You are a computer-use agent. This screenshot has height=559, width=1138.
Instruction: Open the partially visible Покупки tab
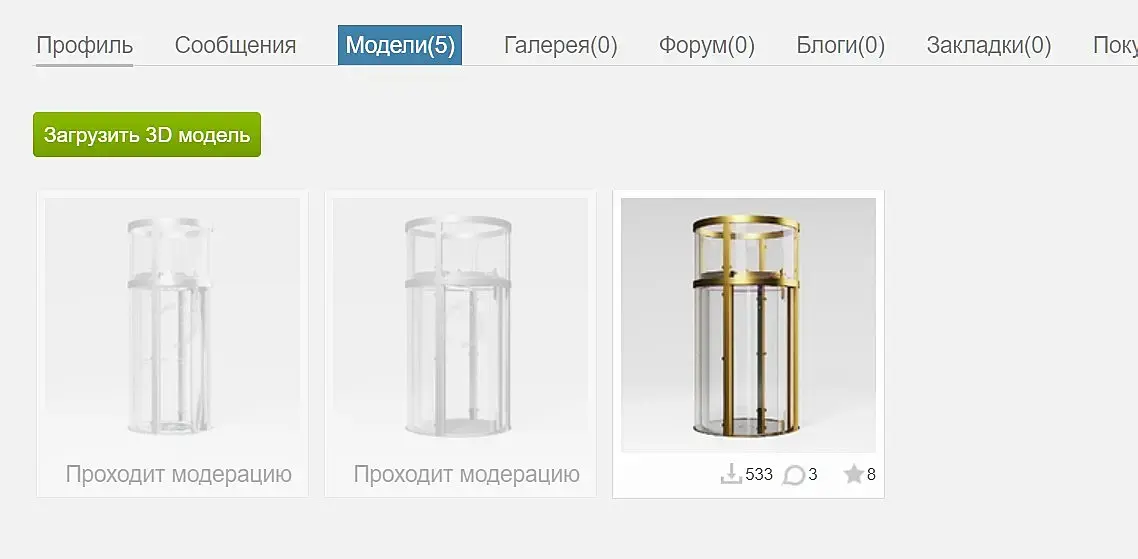[x=1115, y=46]
